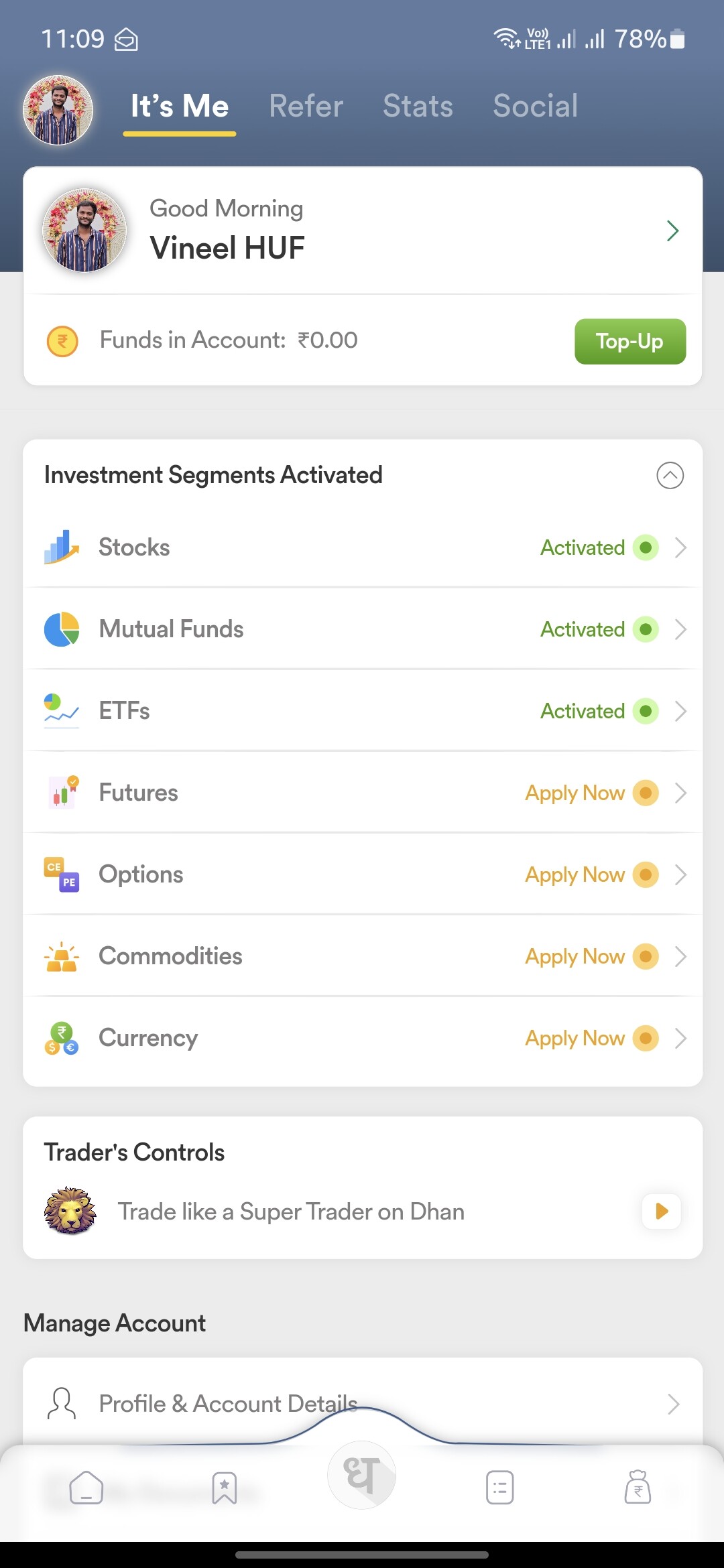Tap the Super Trader lion icon

tap(70, 1211)
